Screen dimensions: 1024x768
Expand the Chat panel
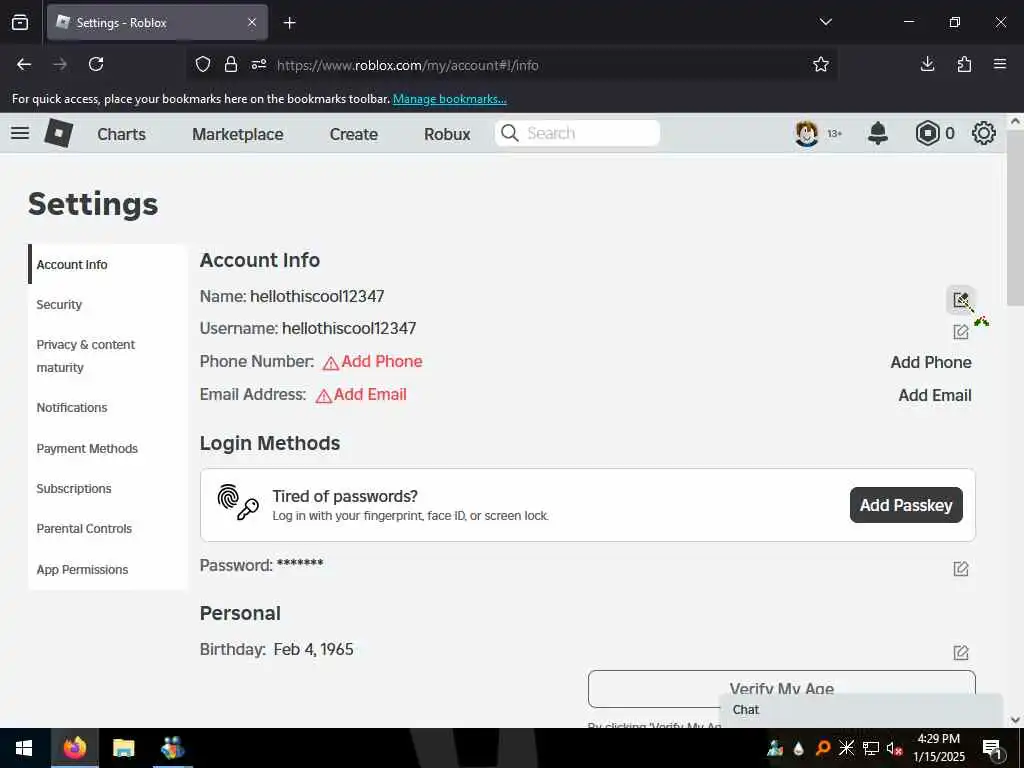(x=861, y=710)
